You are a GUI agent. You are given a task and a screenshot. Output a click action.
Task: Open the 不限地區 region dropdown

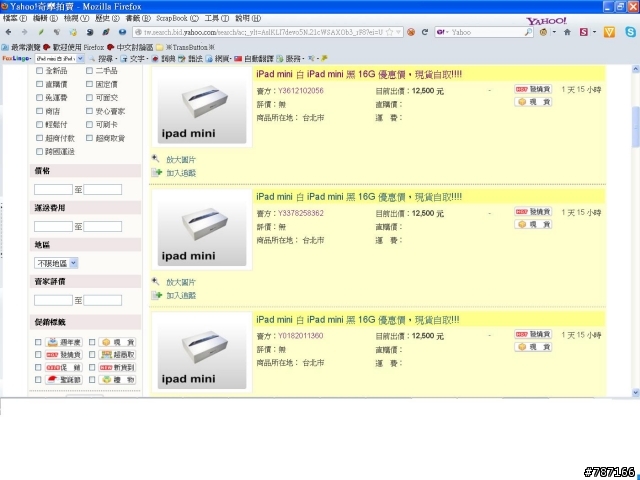tap(56, 263)
